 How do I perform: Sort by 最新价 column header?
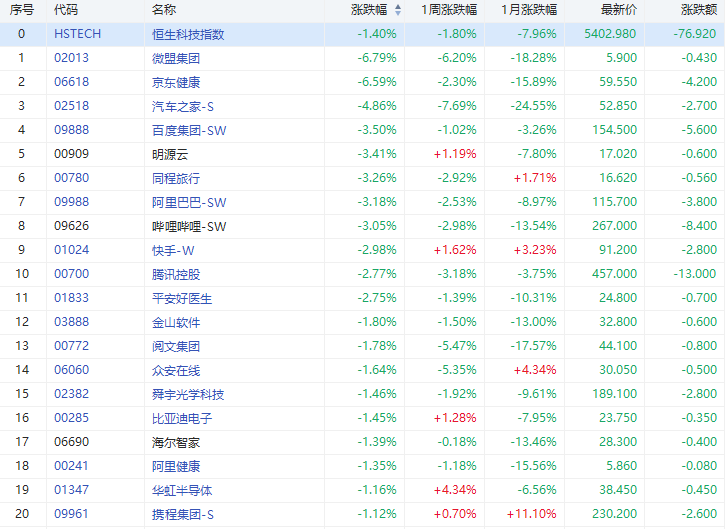[619, 10]
